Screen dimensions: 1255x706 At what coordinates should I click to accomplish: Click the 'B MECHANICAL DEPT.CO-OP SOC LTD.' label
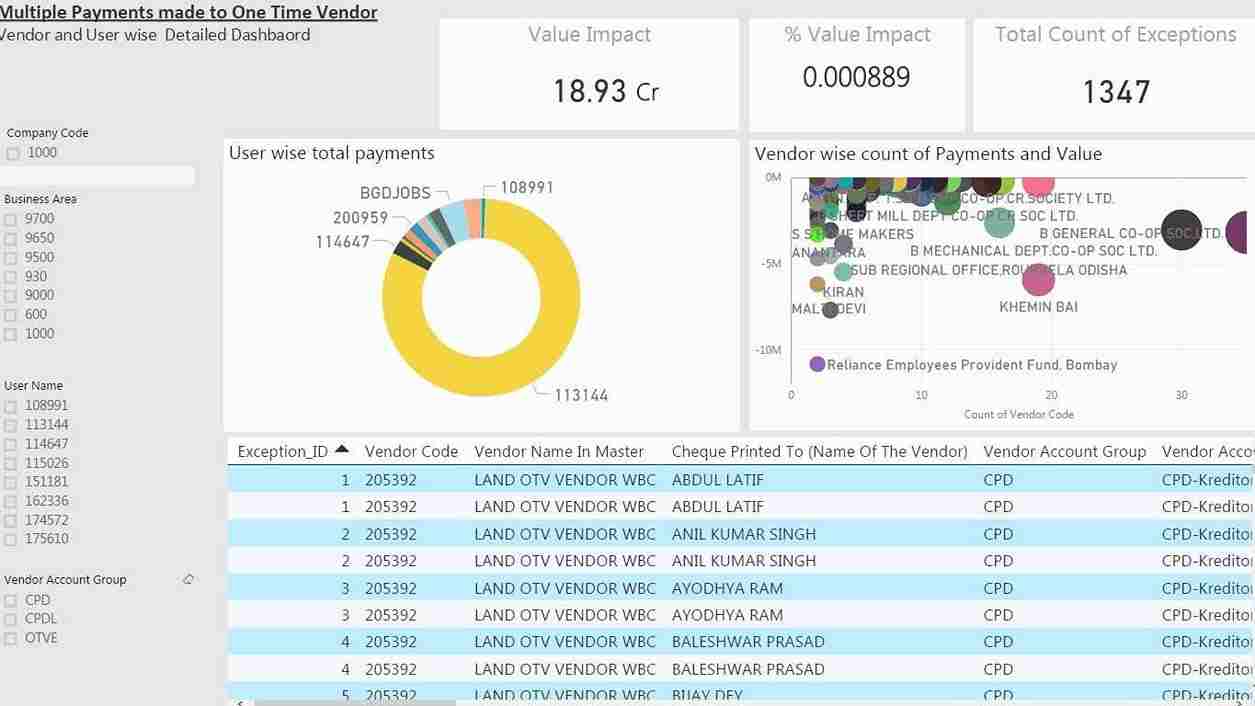click(1033, 251)
